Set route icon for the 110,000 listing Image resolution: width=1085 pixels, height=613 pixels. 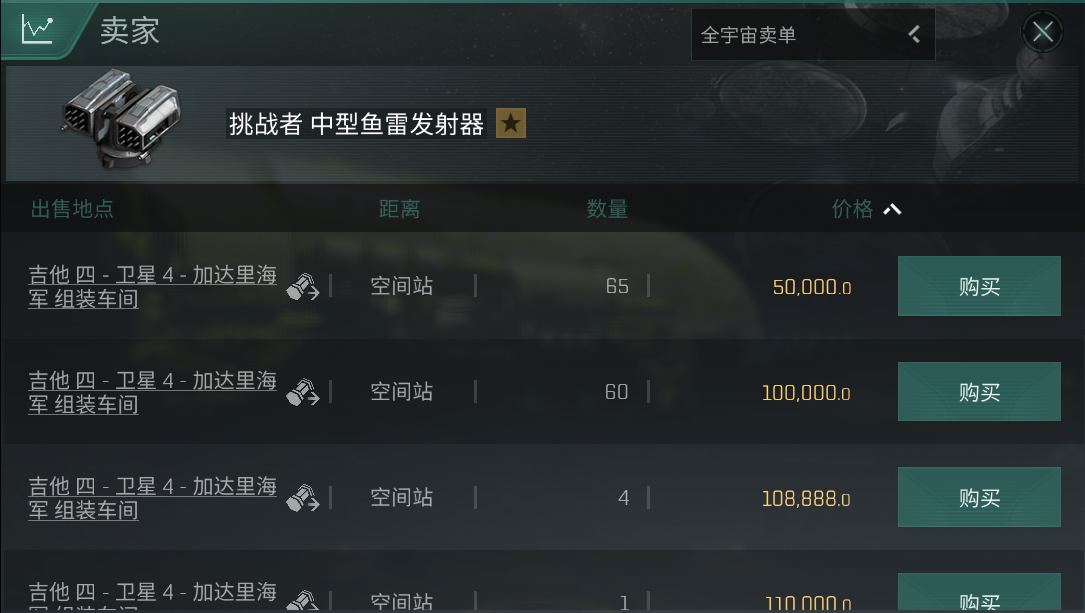point(302,601)
